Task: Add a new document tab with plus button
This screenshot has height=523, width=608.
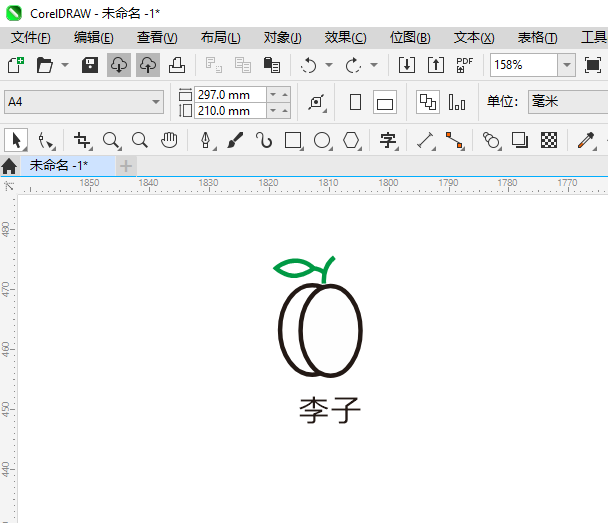Action: (126, 166)
